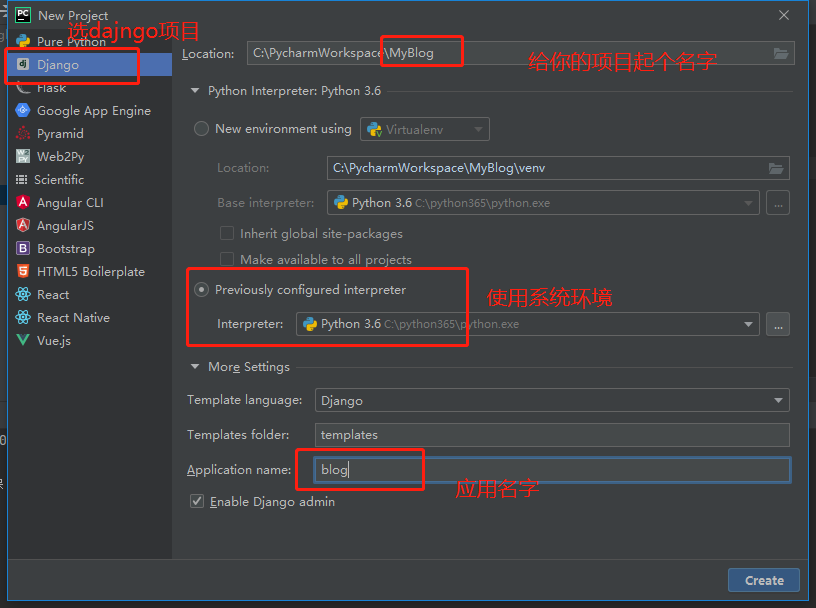
Task: Click the PyCharm logo in title bar
Action: [23, 15]
